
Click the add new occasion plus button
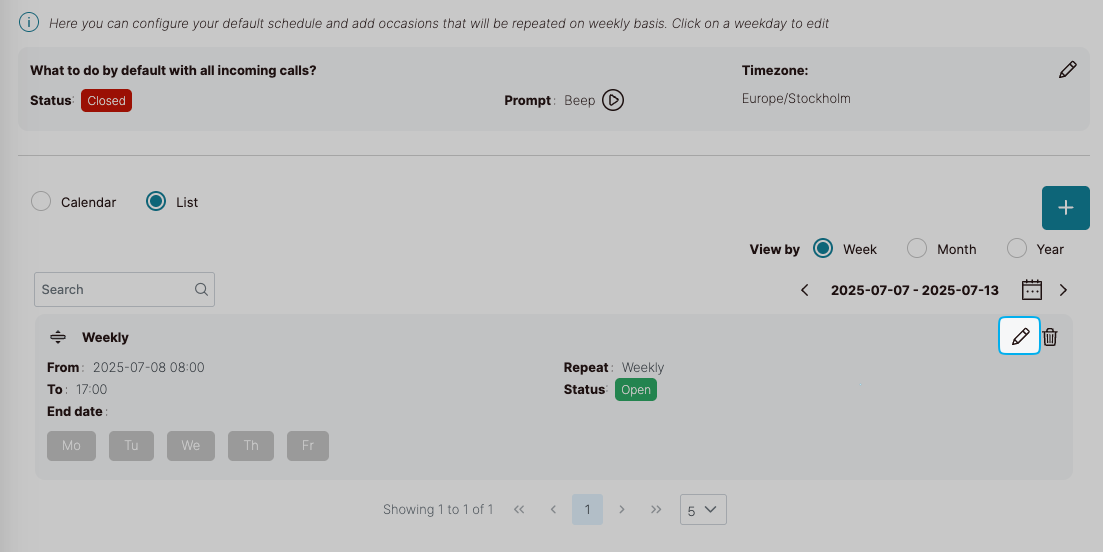pyautogui.click(x=1065, y=208)
